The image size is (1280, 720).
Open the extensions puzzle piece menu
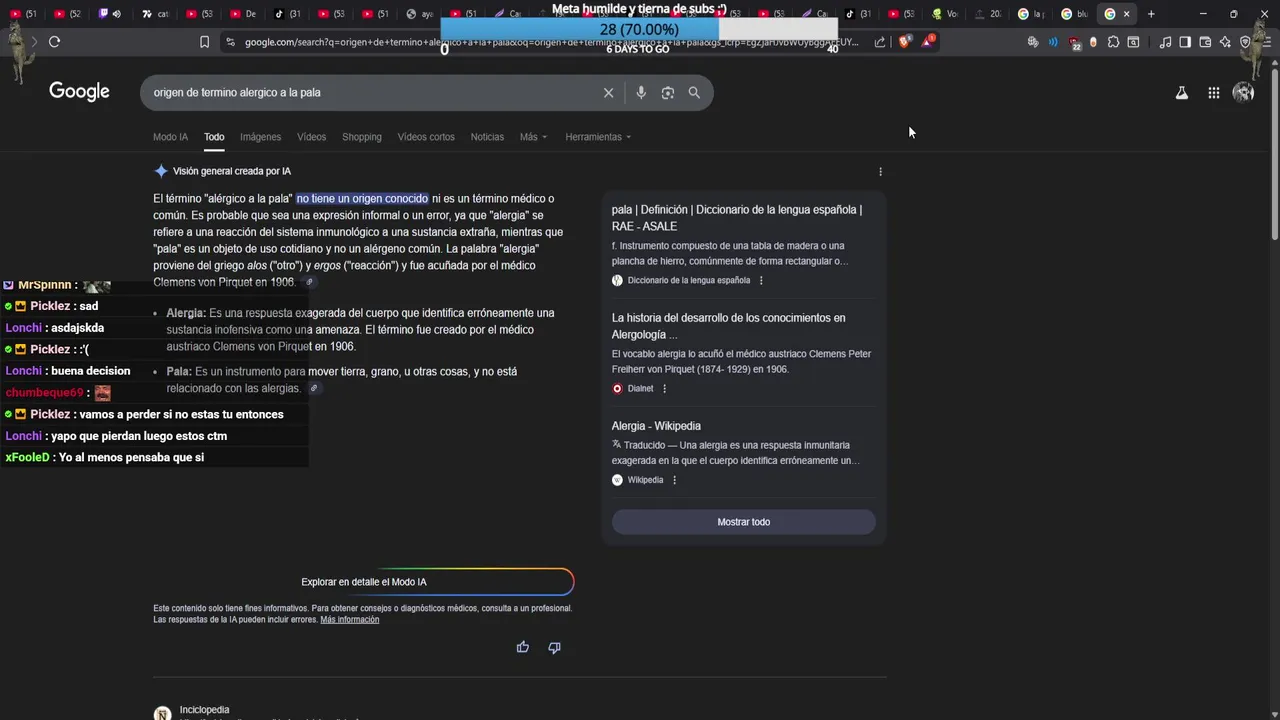tap(1113, 42)
